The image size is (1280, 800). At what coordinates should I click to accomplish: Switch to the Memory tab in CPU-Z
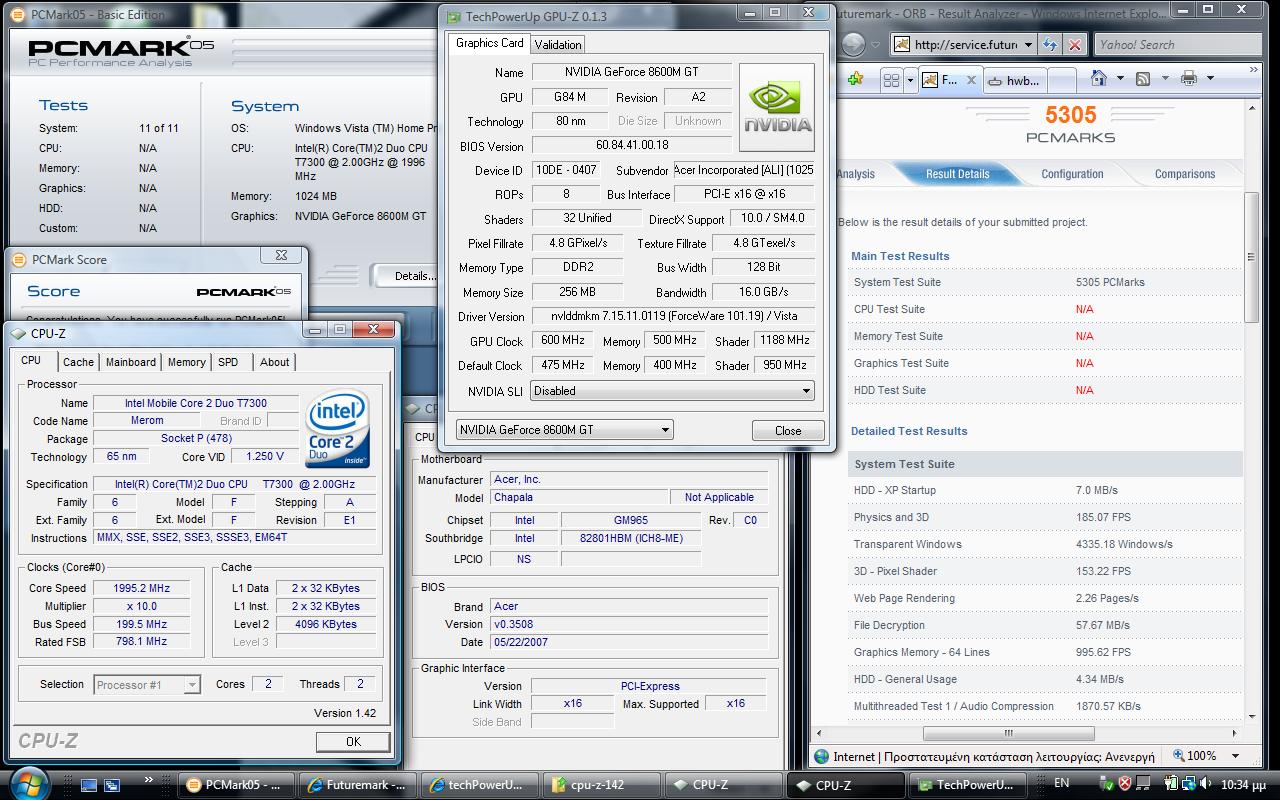(186, 362)
